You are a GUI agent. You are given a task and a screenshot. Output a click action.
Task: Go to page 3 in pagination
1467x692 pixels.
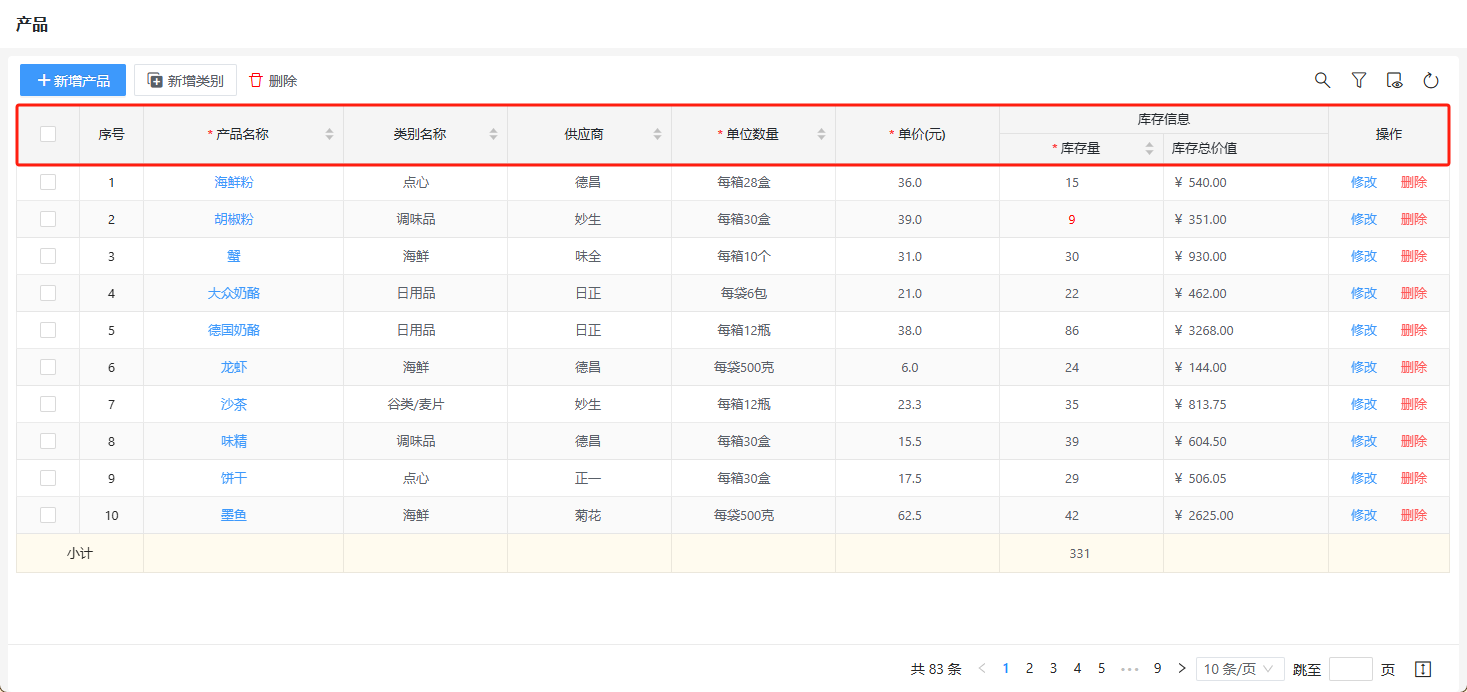1053,669
